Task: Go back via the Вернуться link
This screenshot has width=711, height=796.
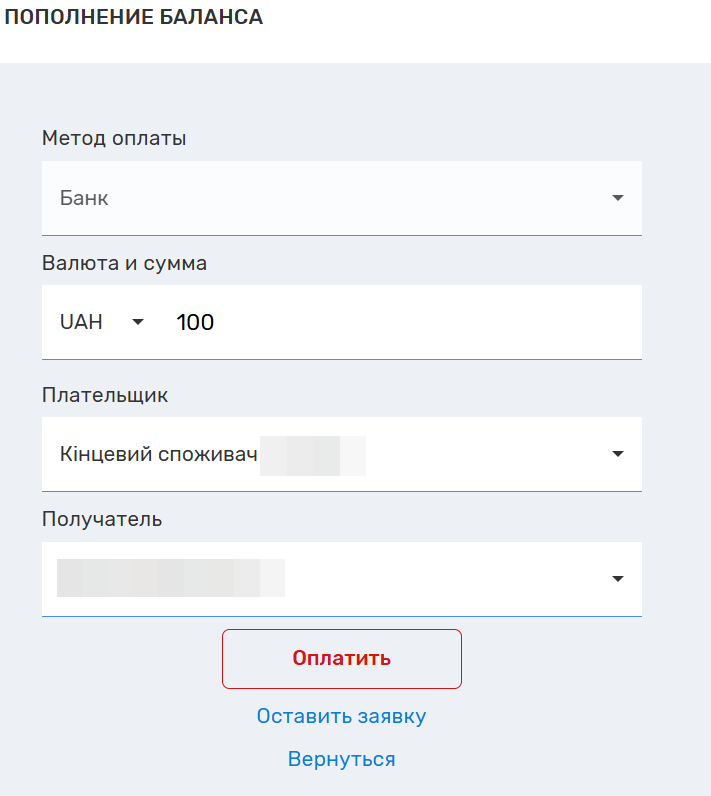Action: 341,759
